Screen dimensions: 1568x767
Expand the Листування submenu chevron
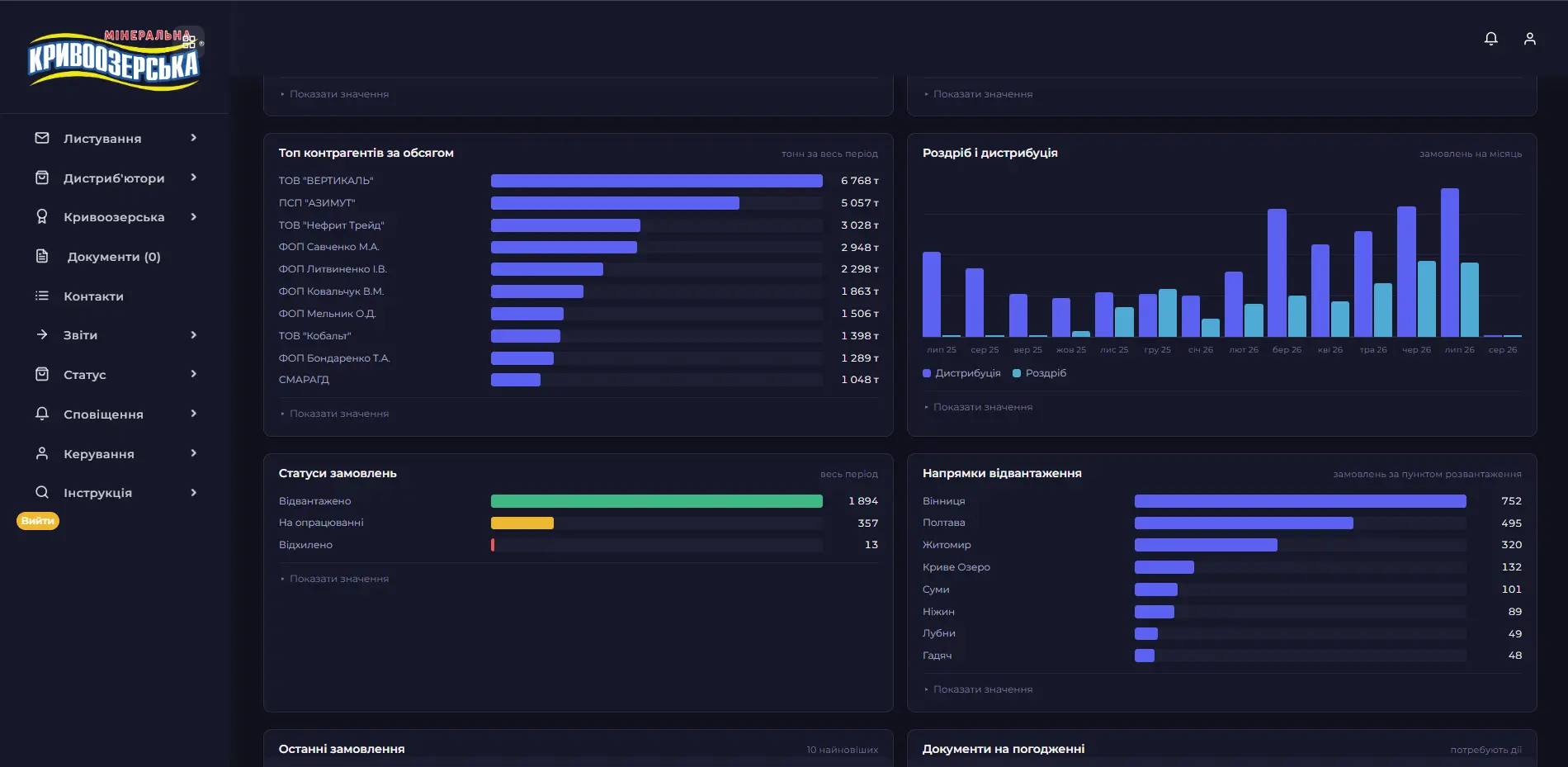194,138
